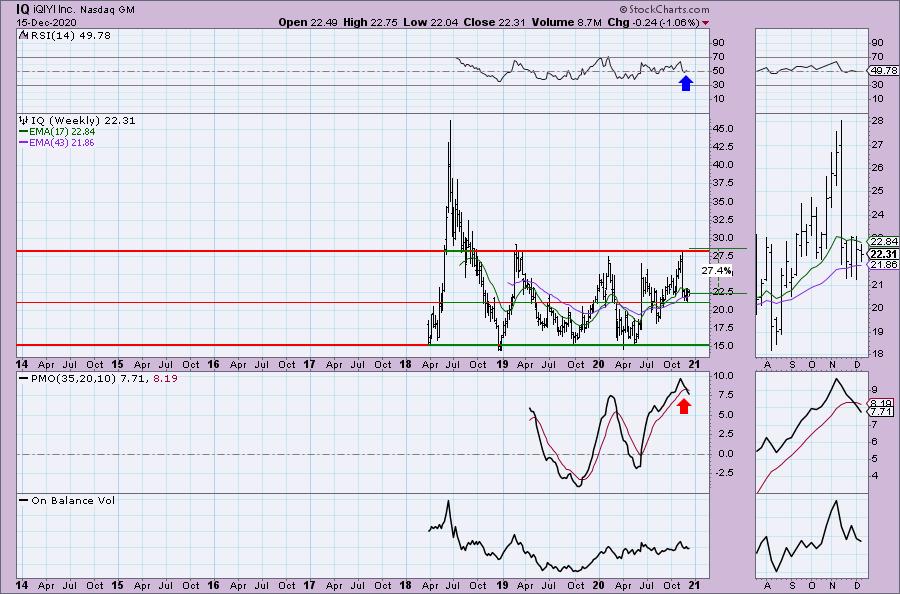The height and width of the screenshot is (594, 900).
Task: Click the small chart icon before RSI(14)
Action: coord(22,35)
